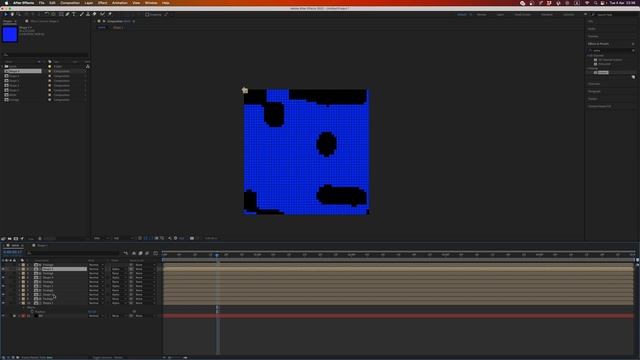Open the Tracker panel

coord(593,99)
